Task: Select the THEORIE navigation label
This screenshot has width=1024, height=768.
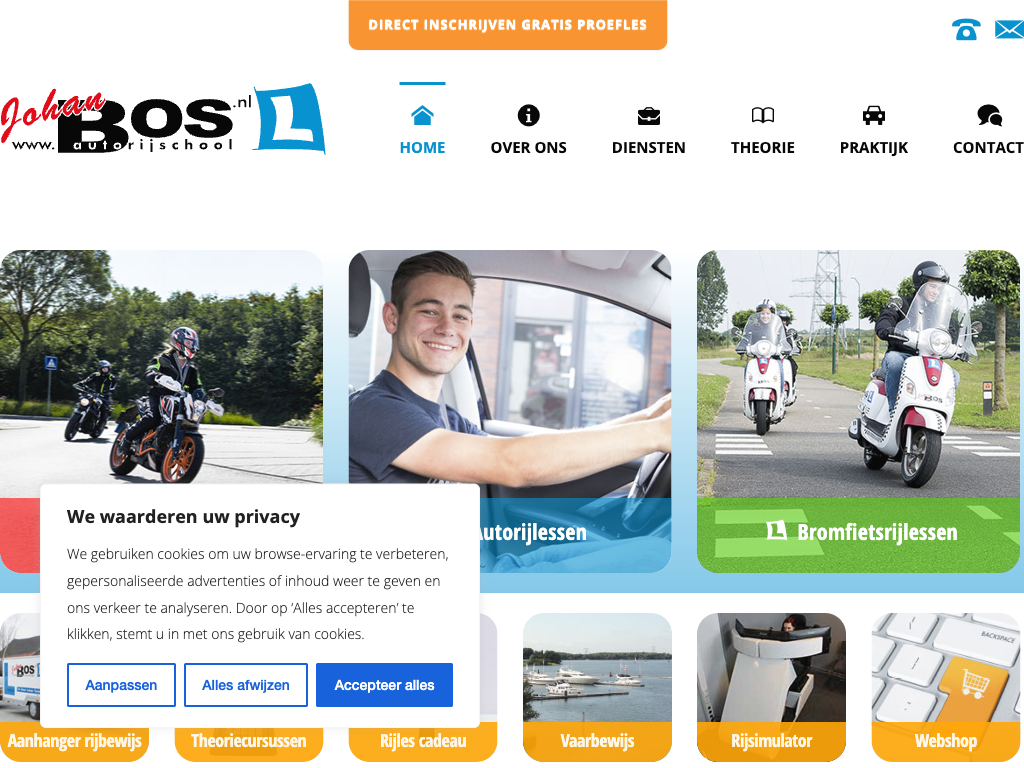Action: [x=763, y=148]
